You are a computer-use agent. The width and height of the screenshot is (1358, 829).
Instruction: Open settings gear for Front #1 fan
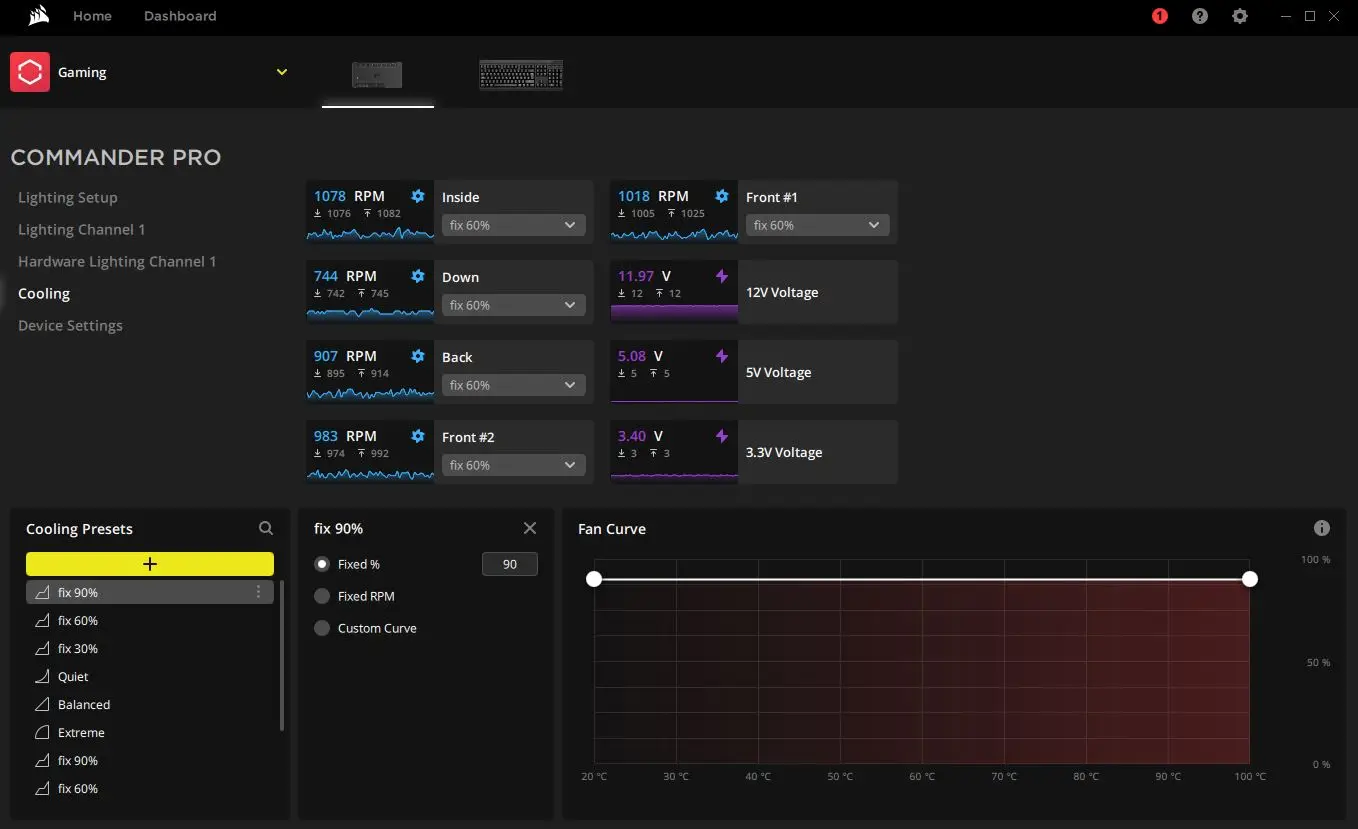point(722,196)
